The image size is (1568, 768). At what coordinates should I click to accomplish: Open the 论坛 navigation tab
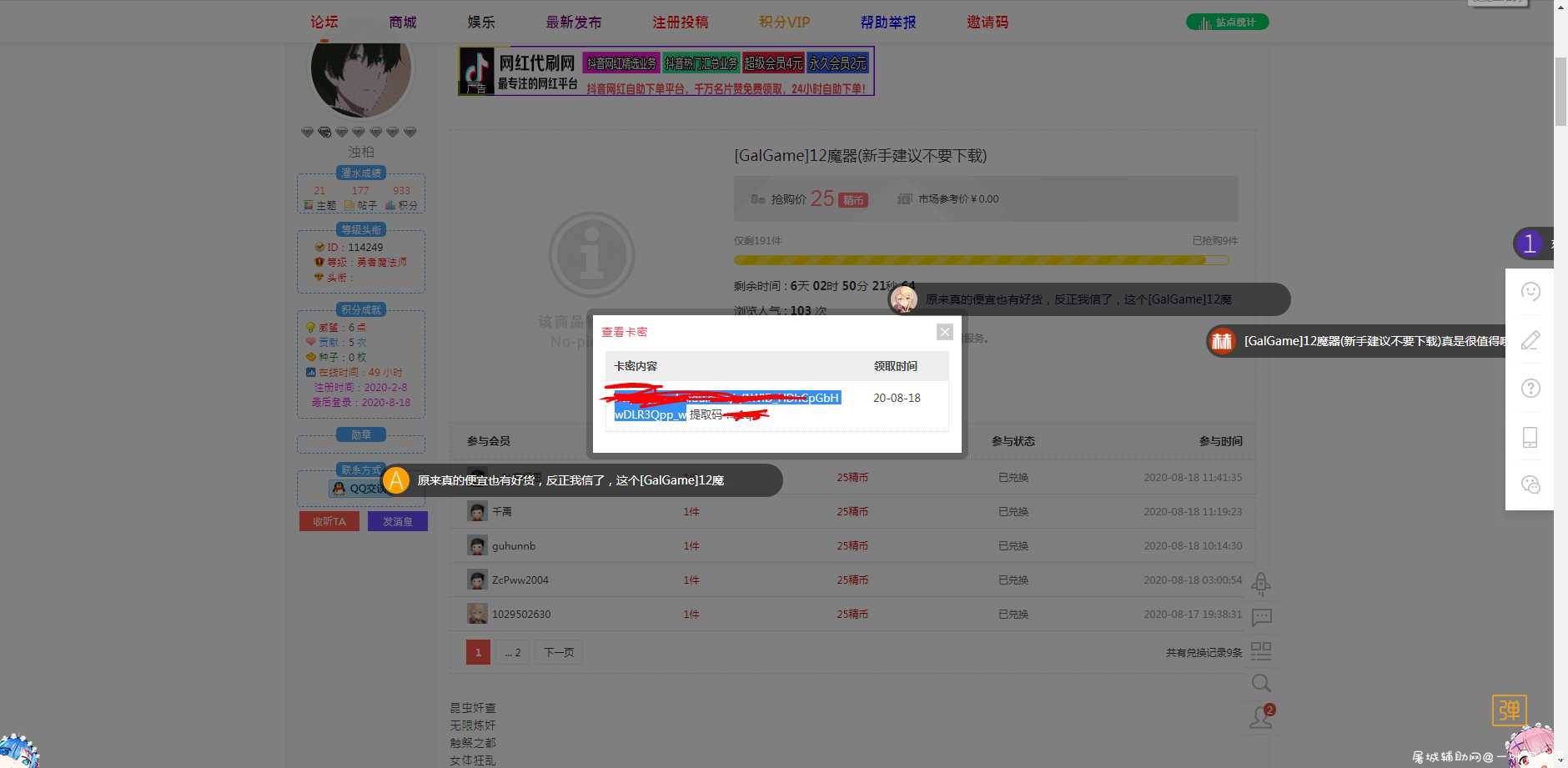[324, 23]
